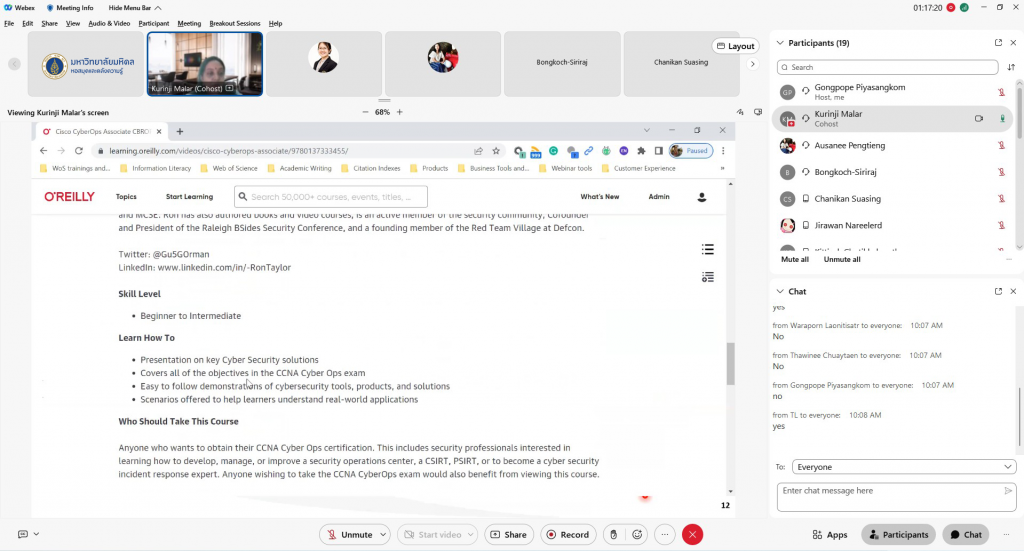Image resolution: width=1024 pixels, height=551 pixels.
Task: Click the participants sort icon
Action: coord(1010,68)
